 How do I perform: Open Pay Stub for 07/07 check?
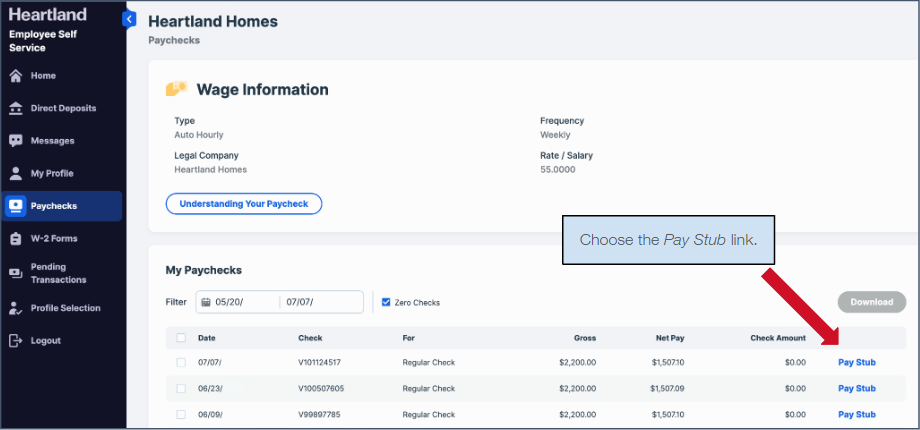pyautogui.click(x=857, y=363)
